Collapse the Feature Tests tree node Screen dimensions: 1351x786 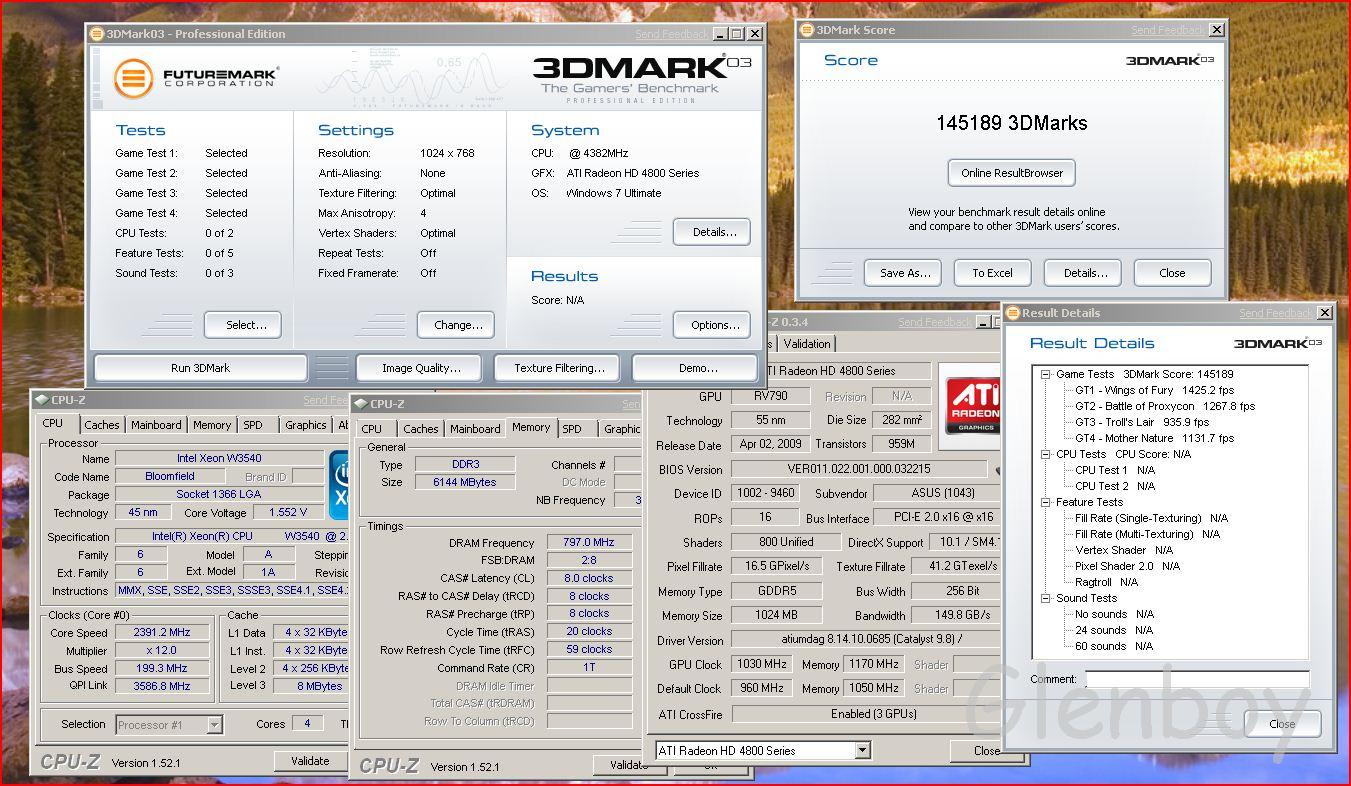1046,502
